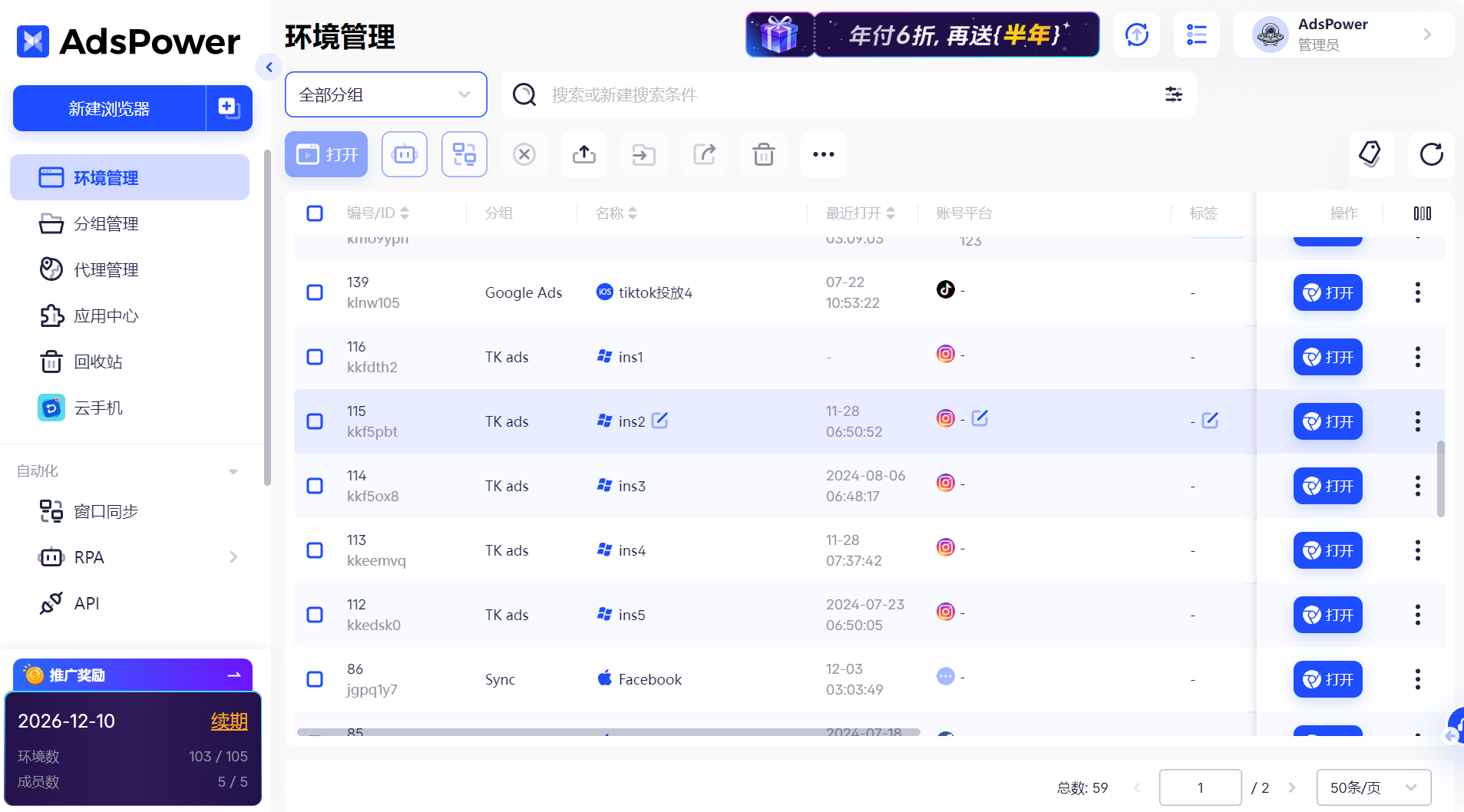
Task: Click the 续期 renewal link
Action: click(229, 721)
